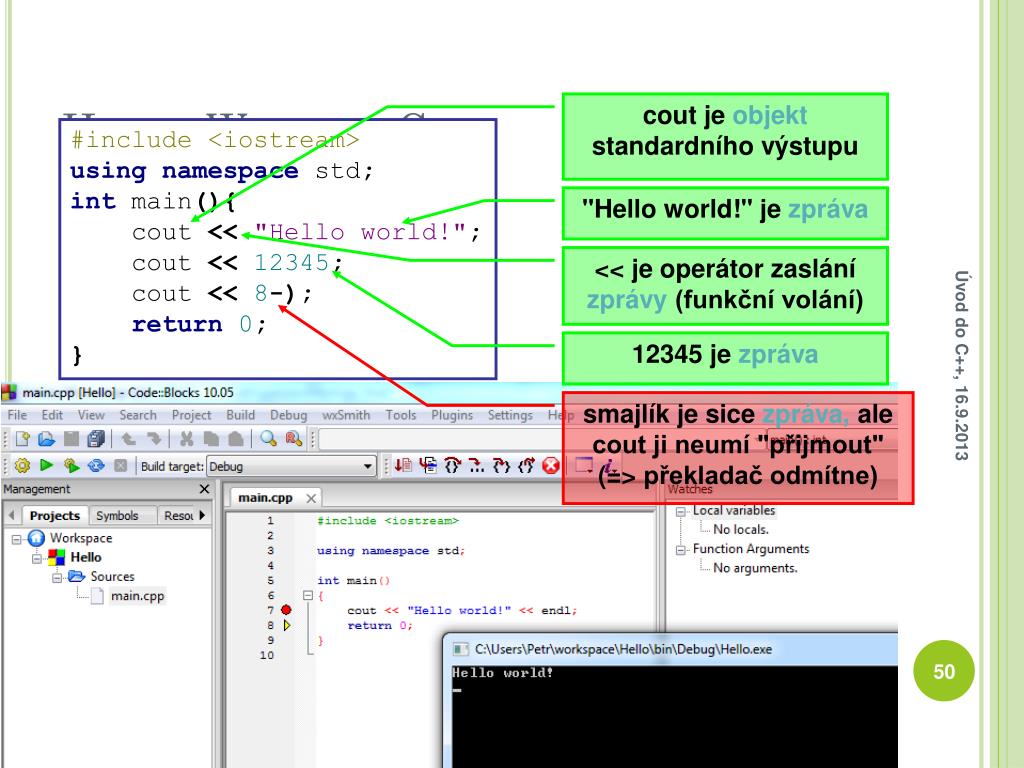Run the program with green arrow
Screen dimensions: 1024x768
pos(47,466)
